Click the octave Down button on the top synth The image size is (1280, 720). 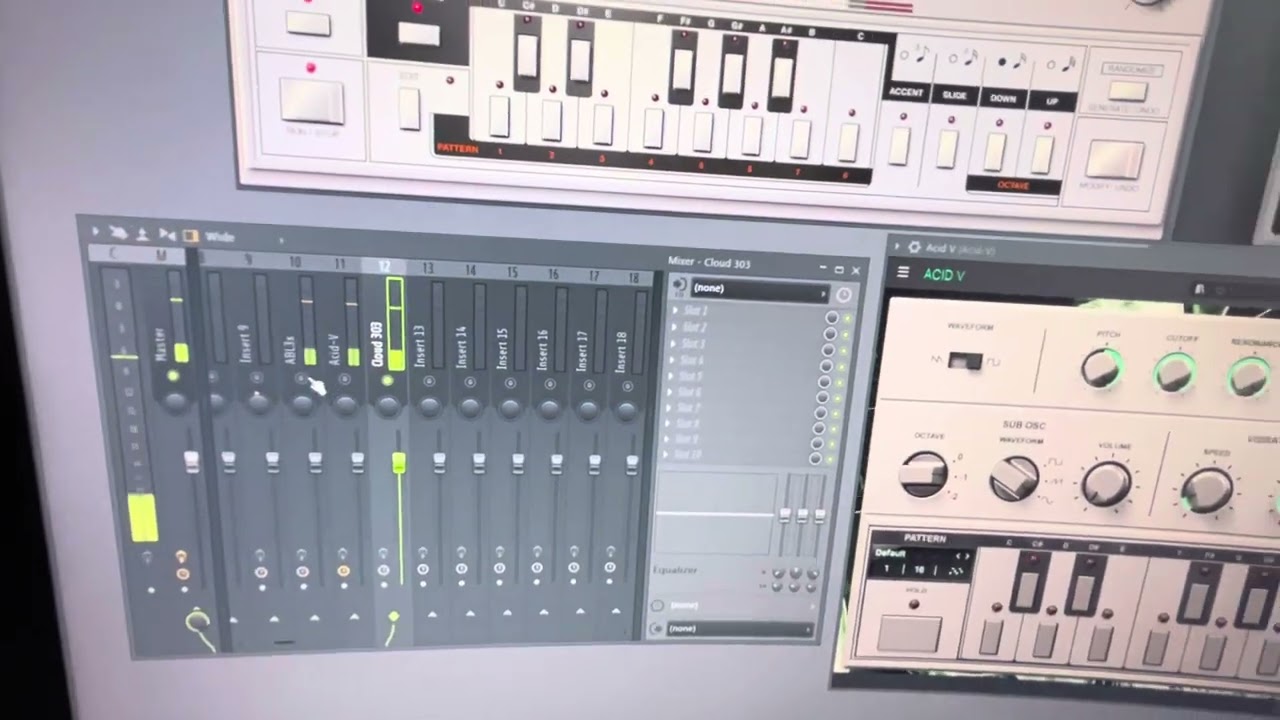tap(995, 152)
